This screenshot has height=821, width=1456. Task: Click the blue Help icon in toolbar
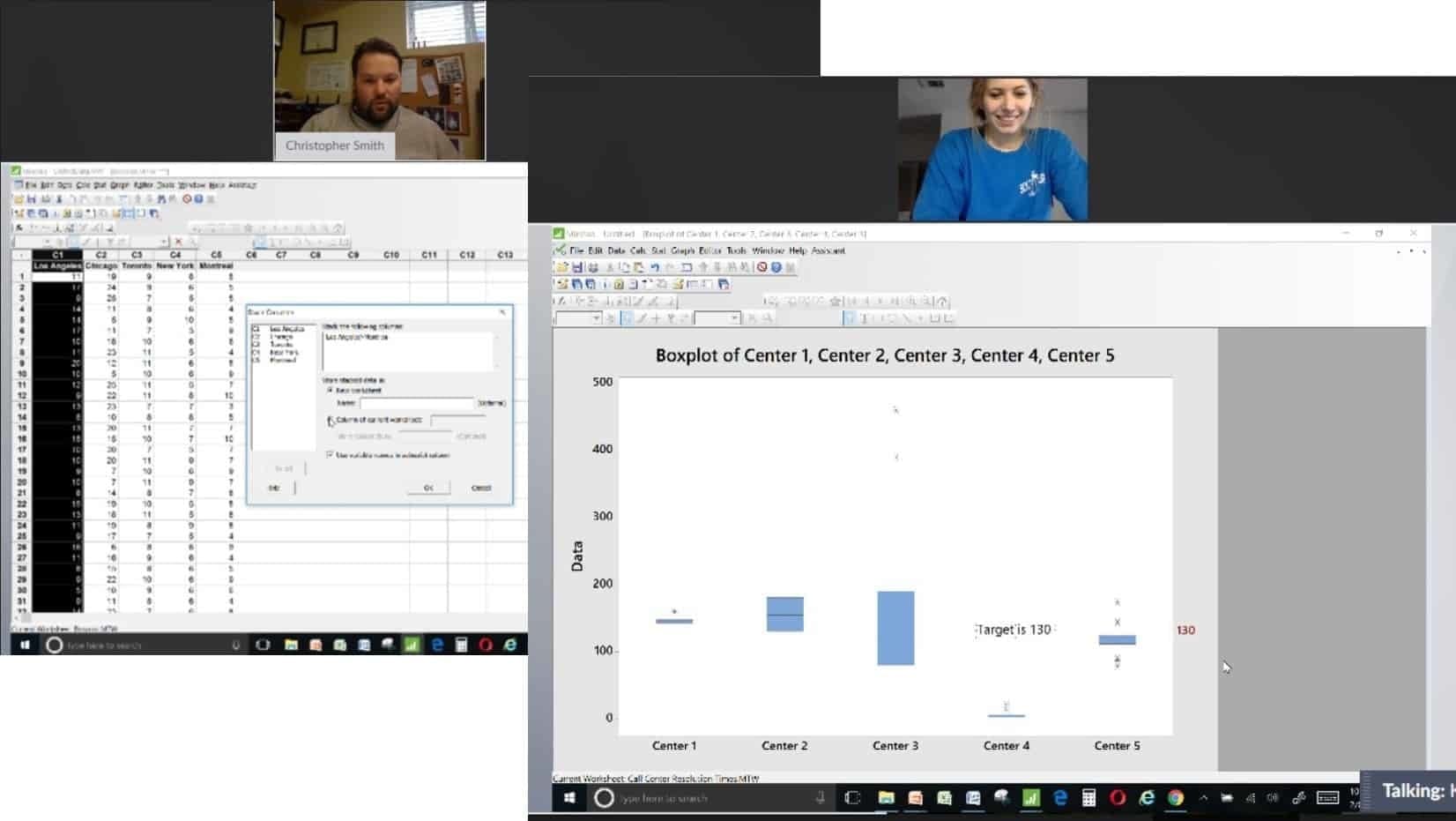click(x=776, y=267)
